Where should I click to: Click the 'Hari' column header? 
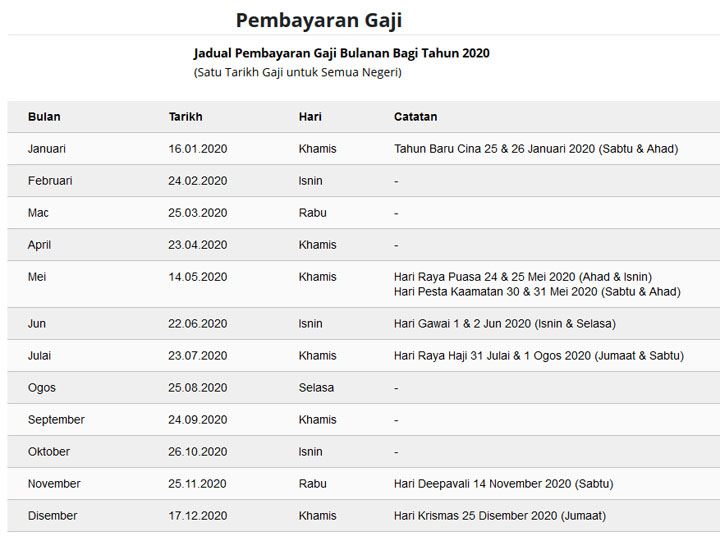coord(310,117)
